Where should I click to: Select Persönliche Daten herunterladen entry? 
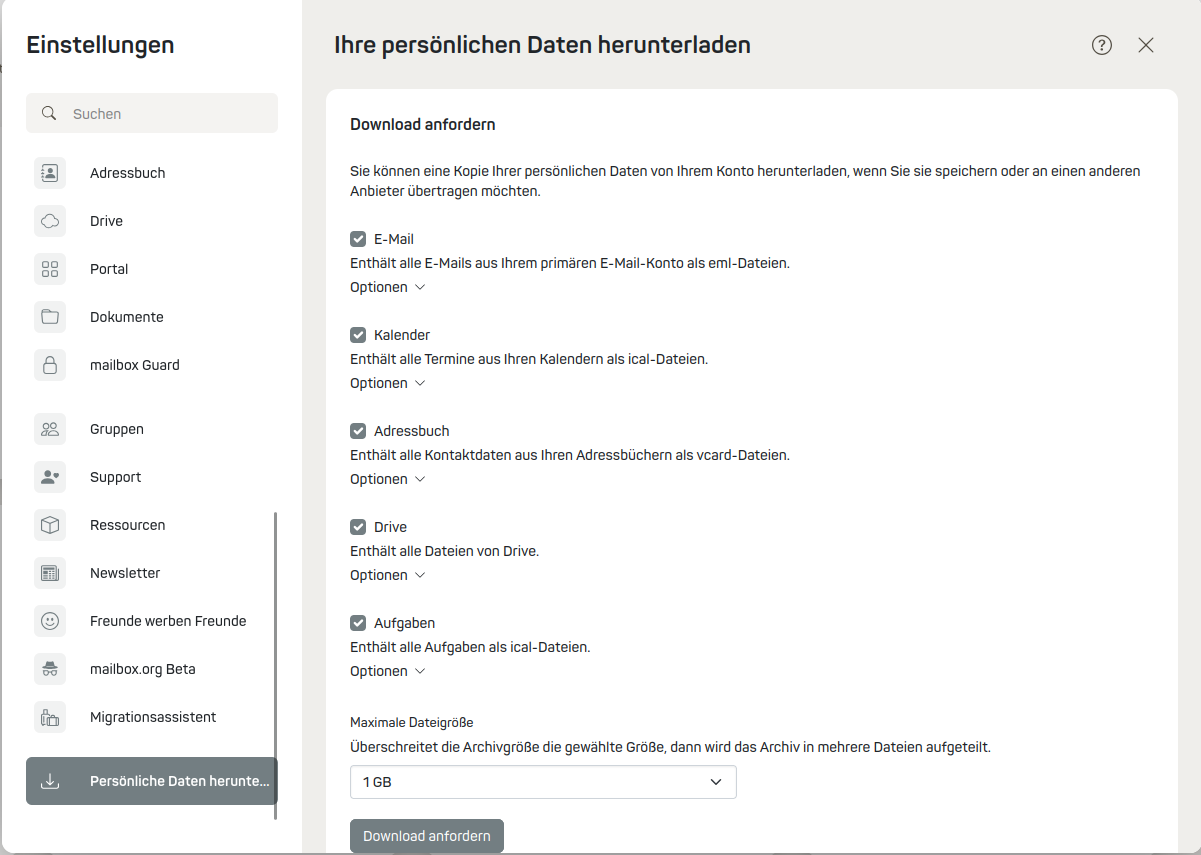(x=152, y=781)
